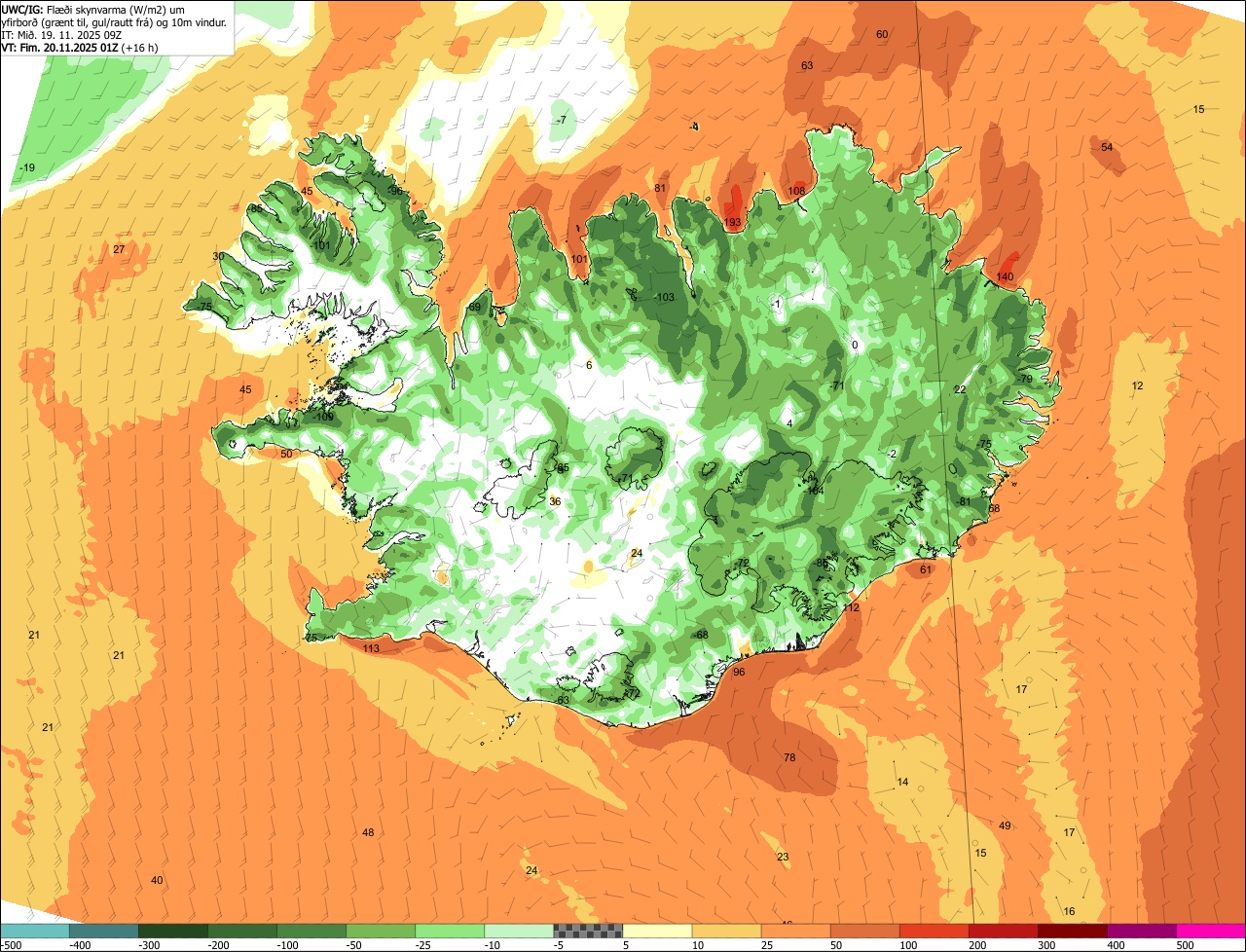Viewport: 1246px width, 952px height.
Task: Click the map value '108'
Action: [x=796, y=191]
